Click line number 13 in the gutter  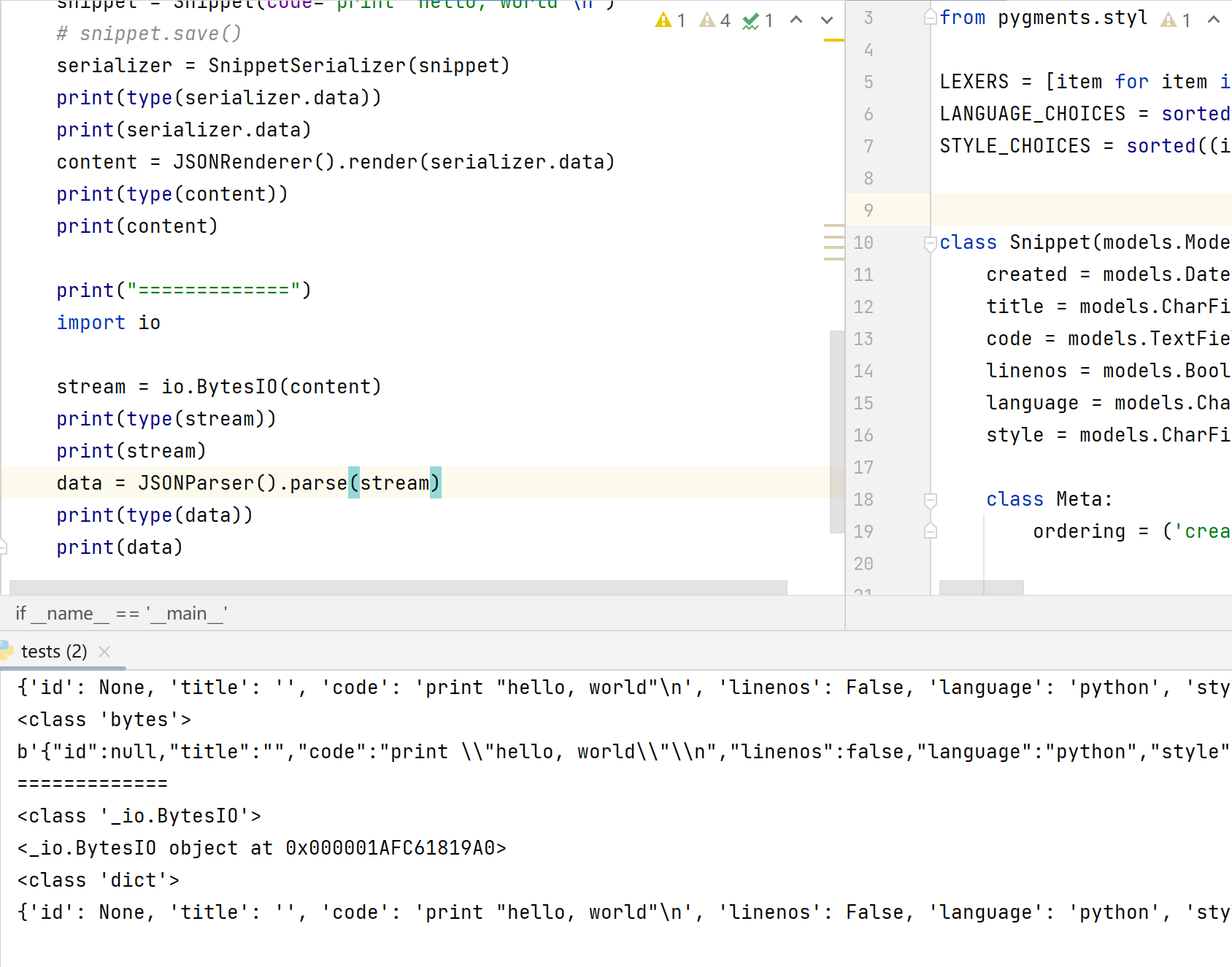(x=863, y=339)
